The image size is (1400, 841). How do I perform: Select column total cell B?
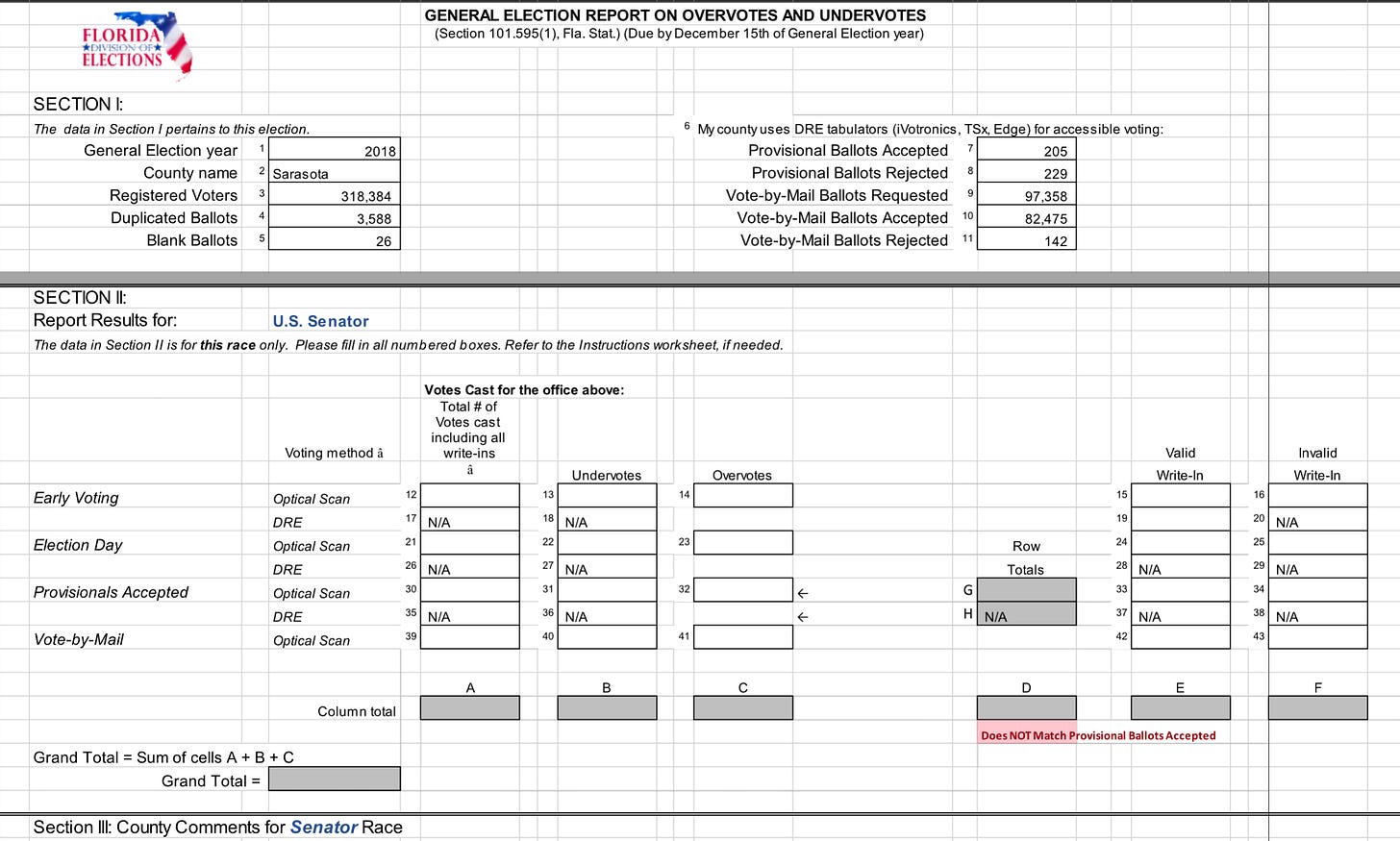click(x=607, y=707)
